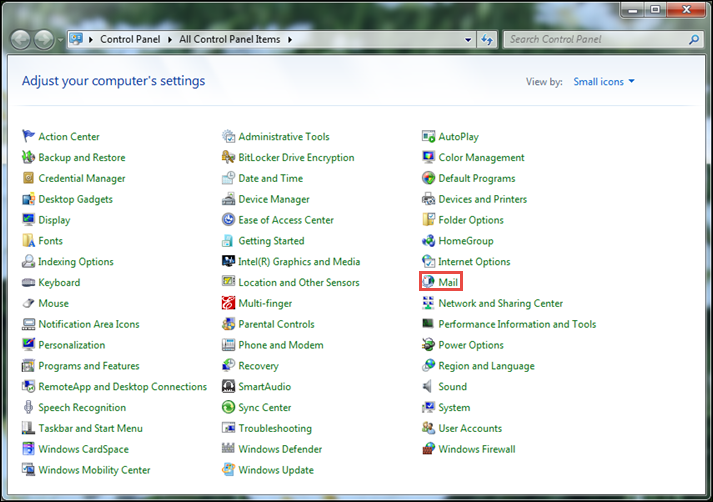Open Intel(R) Graphics and Media link
713x502 pixels.
point(299,261)
